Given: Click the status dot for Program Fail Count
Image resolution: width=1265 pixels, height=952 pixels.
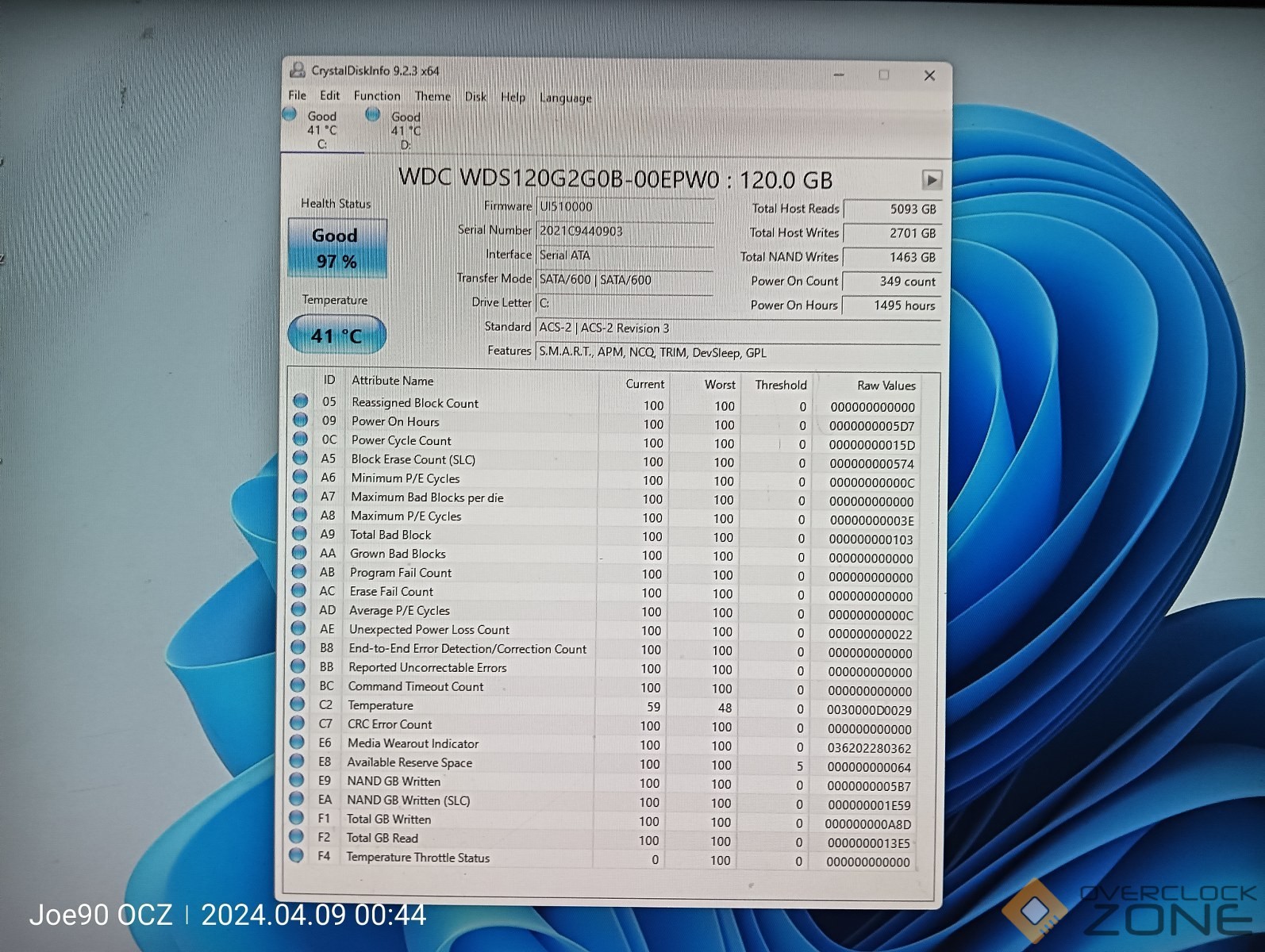Looking at the screenshot, I should (x=299, y=572).
